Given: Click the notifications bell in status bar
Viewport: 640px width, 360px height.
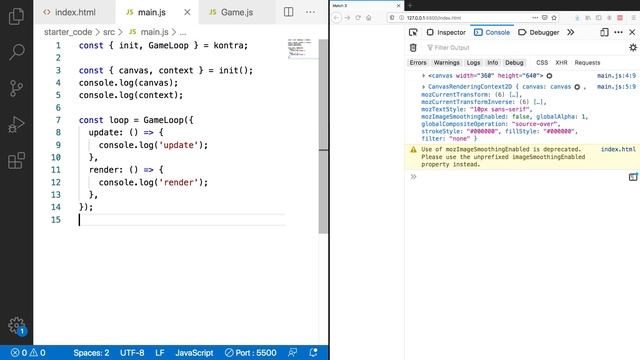Looking at the screenshot, I should click(x=313, y=353).
